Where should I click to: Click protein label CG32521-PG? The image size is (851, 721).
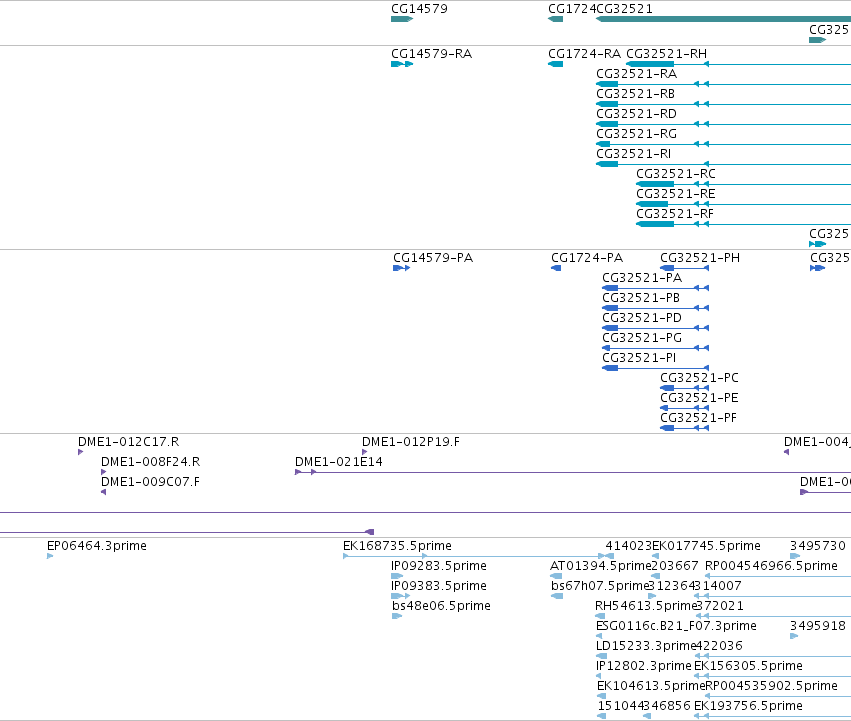(x=642, y=338)
